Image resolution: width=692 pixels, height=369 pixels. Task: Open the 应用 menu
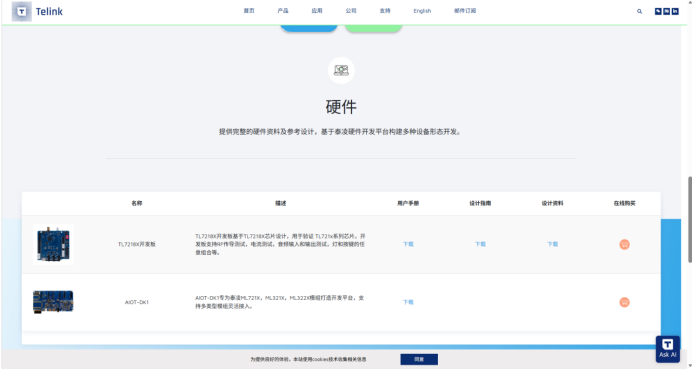pos(317,11)
